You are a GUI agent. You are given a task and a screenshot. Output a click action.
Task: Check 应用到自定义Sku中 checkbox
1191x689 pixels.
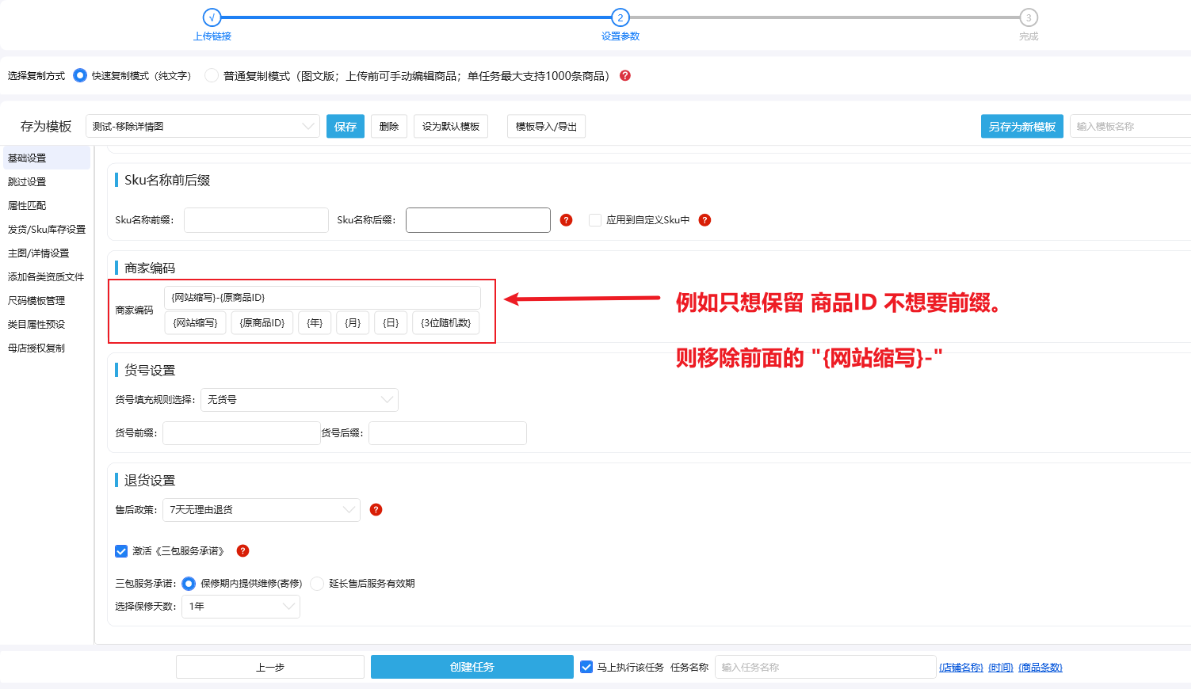[595, 220]
